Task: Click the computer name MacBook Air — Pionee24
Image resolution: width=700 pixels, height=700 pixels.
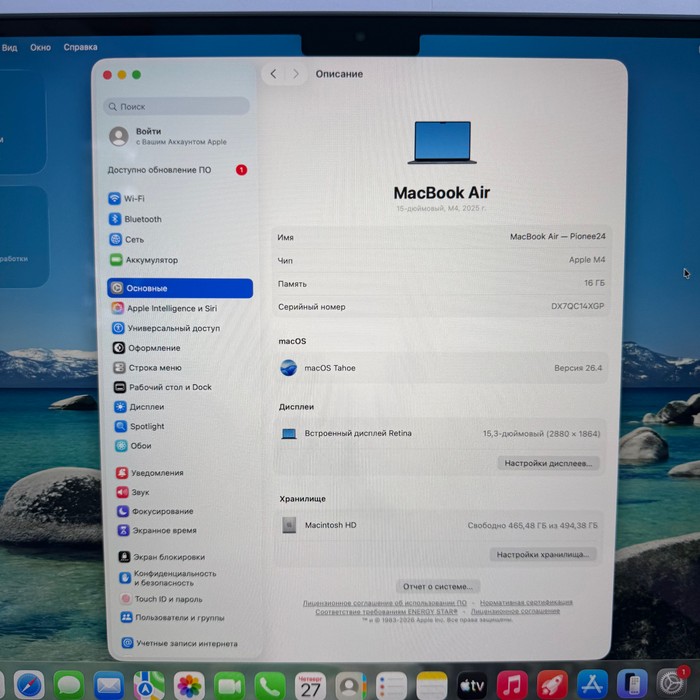Action: coord(558,236)
